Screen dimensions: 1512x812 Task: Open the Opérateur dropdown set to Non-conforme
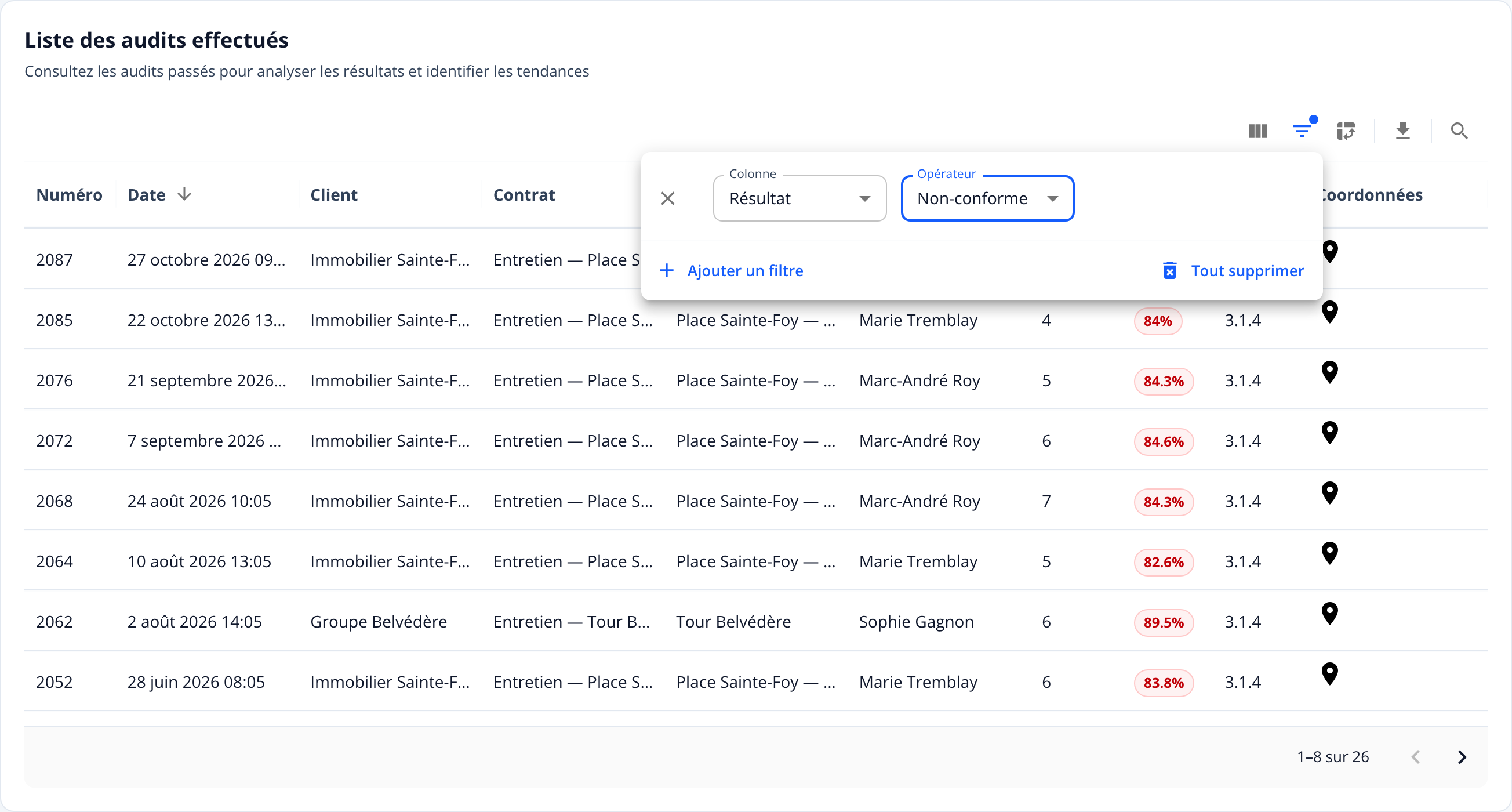(987, 198)
